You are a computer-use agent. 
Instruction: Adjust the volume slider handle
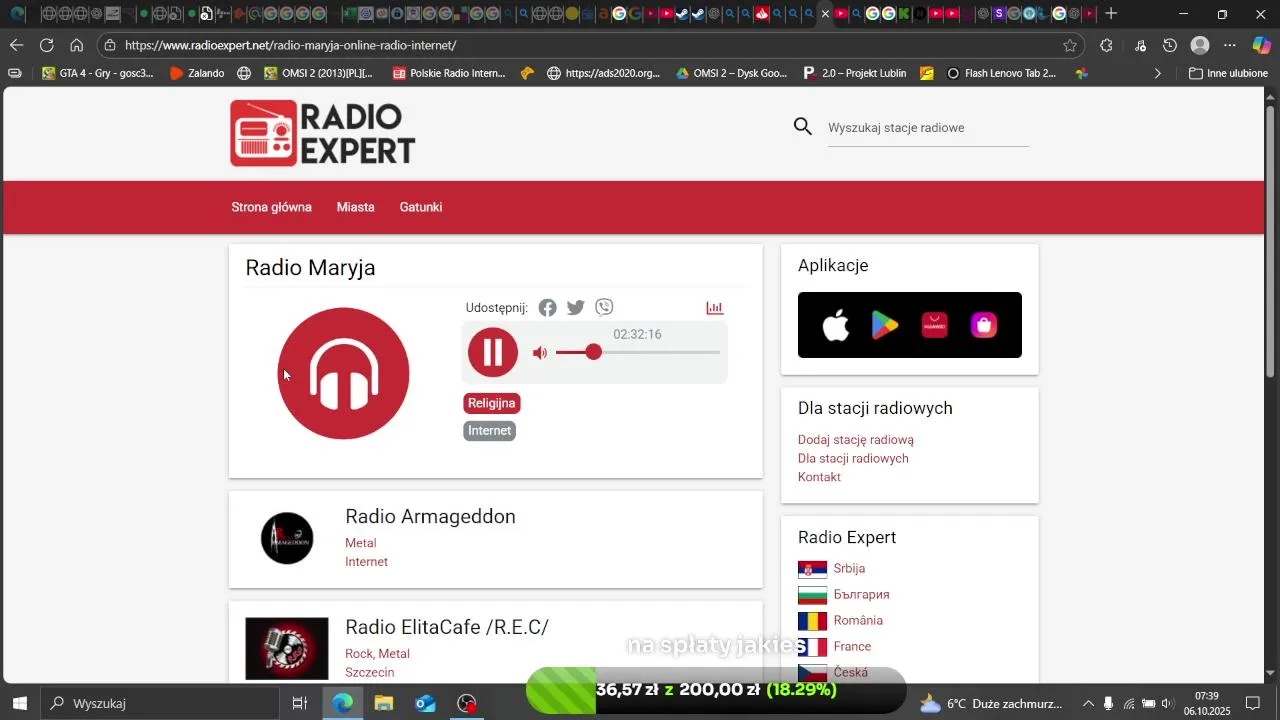[x=594, y=352]
